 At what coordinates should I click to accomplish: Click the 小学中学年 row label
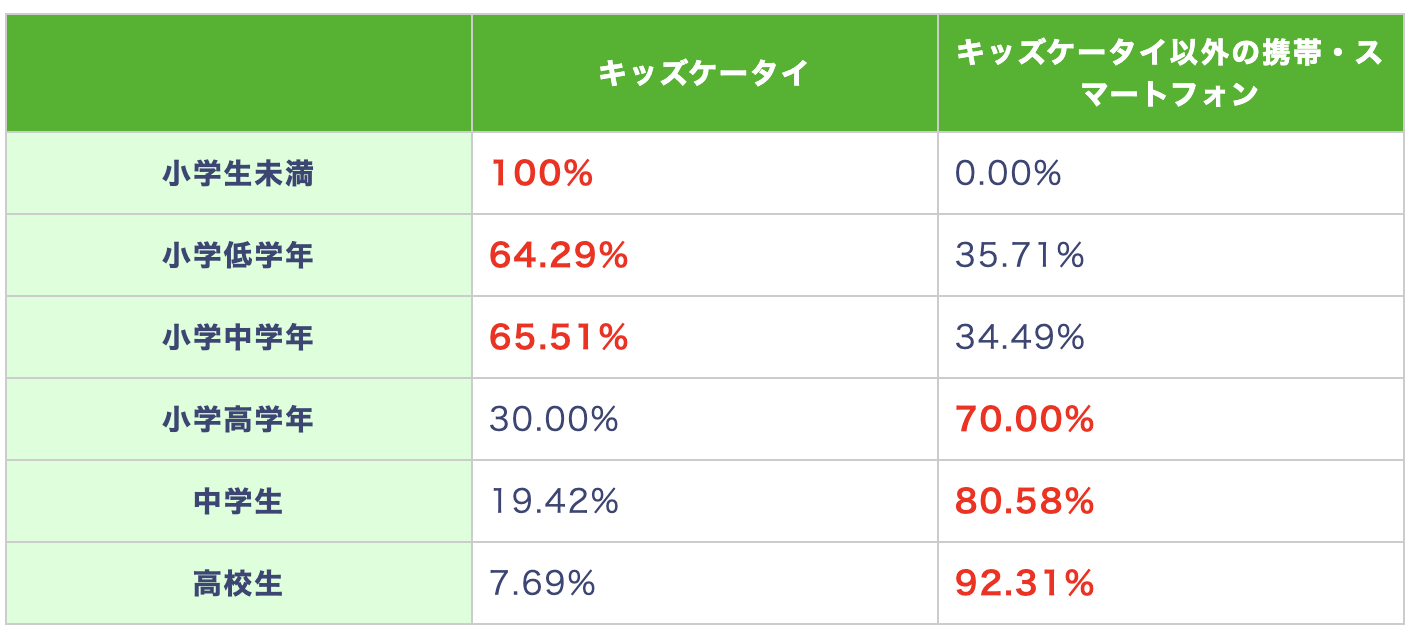click(238, 338)
